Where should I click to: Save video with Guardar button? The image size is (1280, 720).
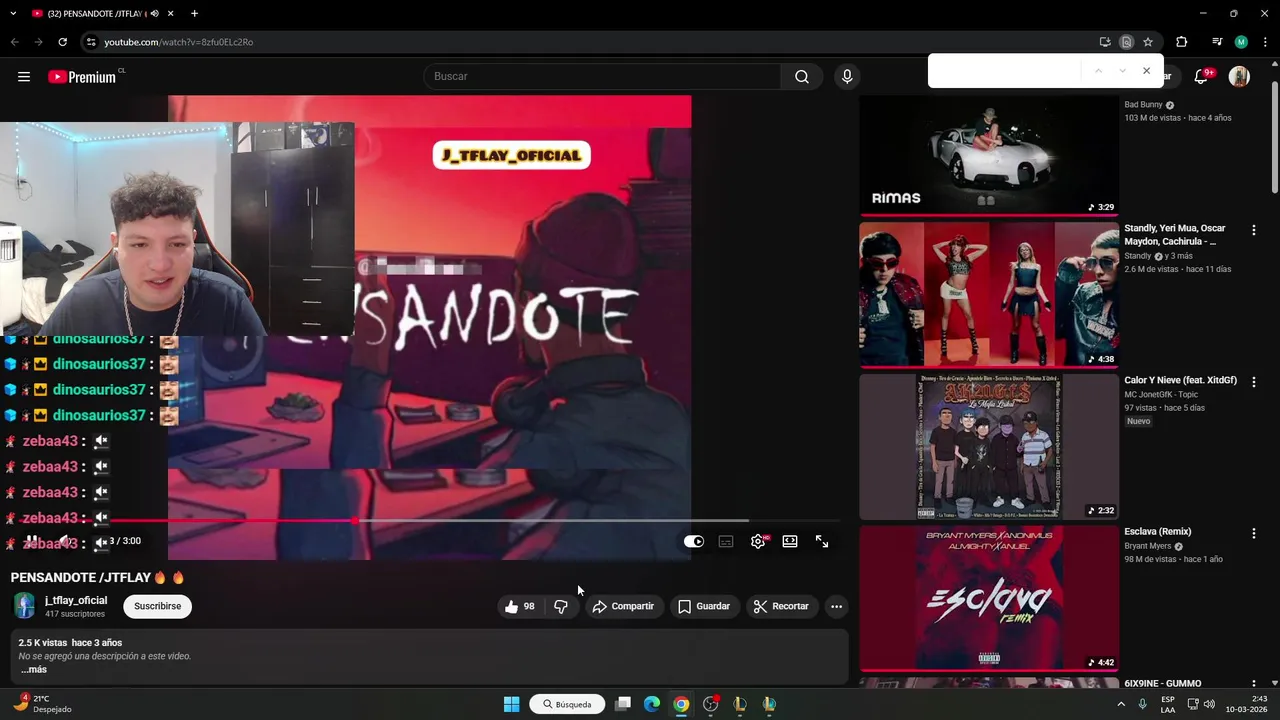tap(704, 606)
